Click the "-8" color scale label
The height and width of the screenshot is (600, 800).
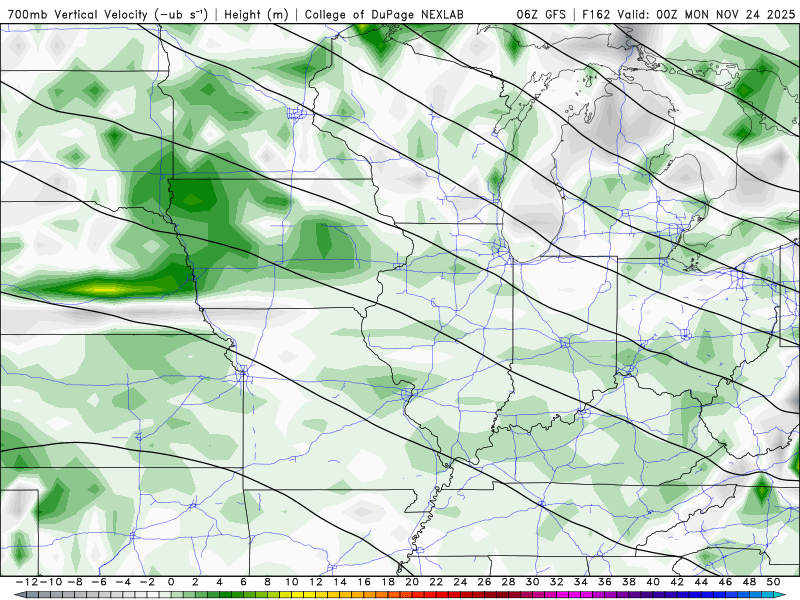pyautogui.click(x=75, y=582)
